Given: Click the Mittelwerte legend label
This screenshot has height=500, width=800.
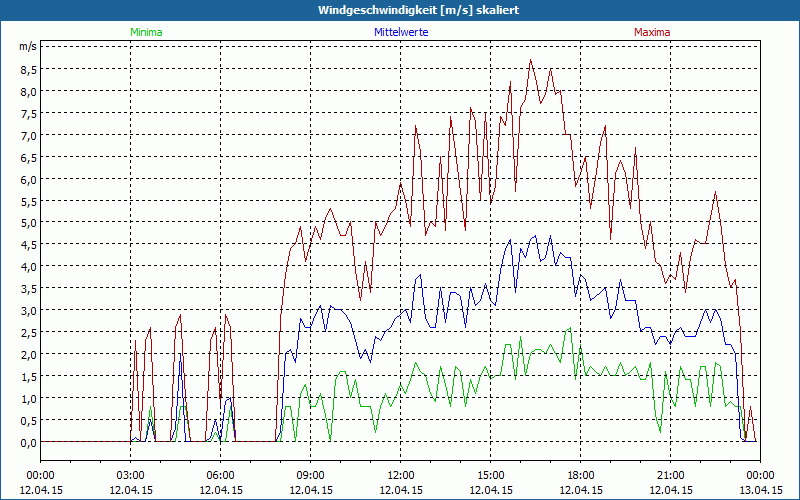Looking at the screenshot, I should [401, 32].
